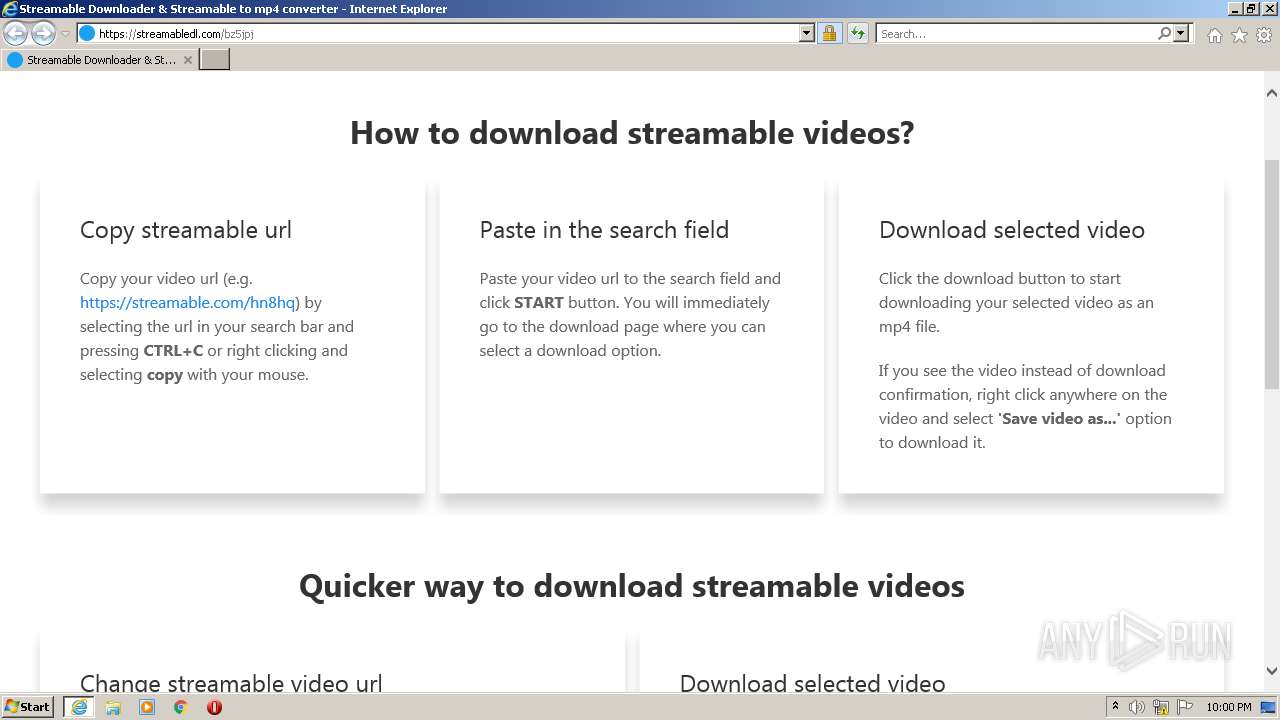Expand the address bar autocomplete dropdown
Viewport: 1280px width, 720px height.
[807, 34]
